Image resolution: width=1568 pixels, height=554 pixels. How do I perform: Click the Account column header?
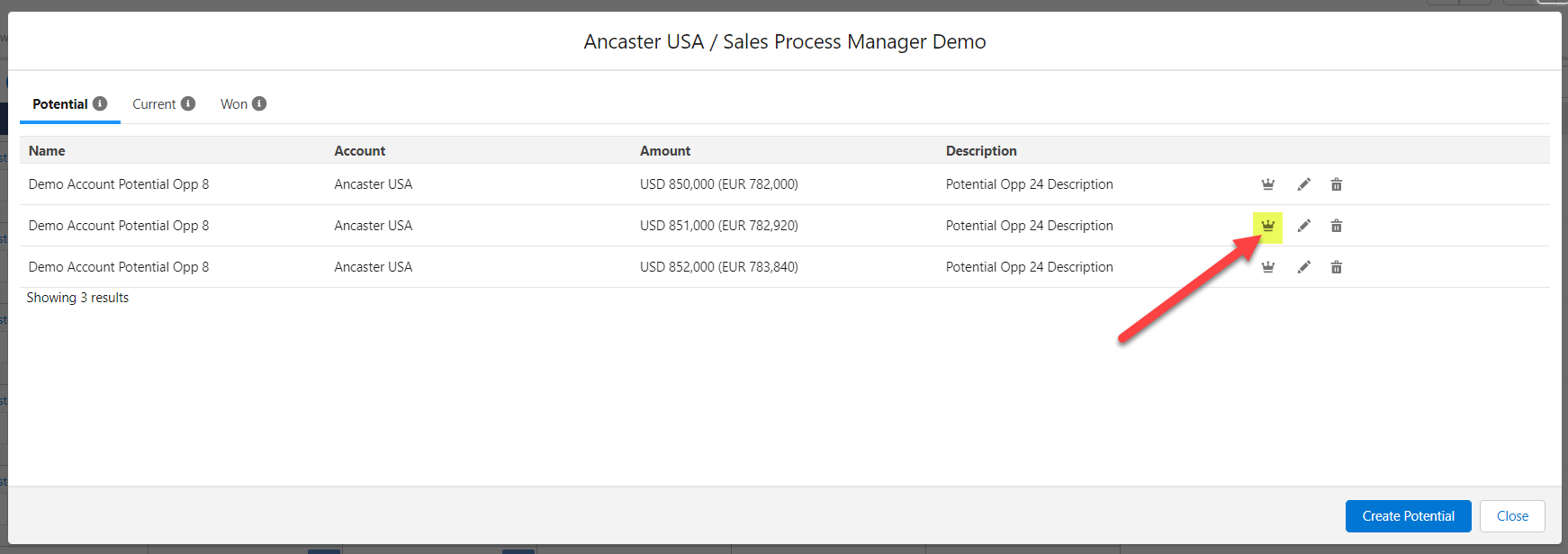[359, 151]
